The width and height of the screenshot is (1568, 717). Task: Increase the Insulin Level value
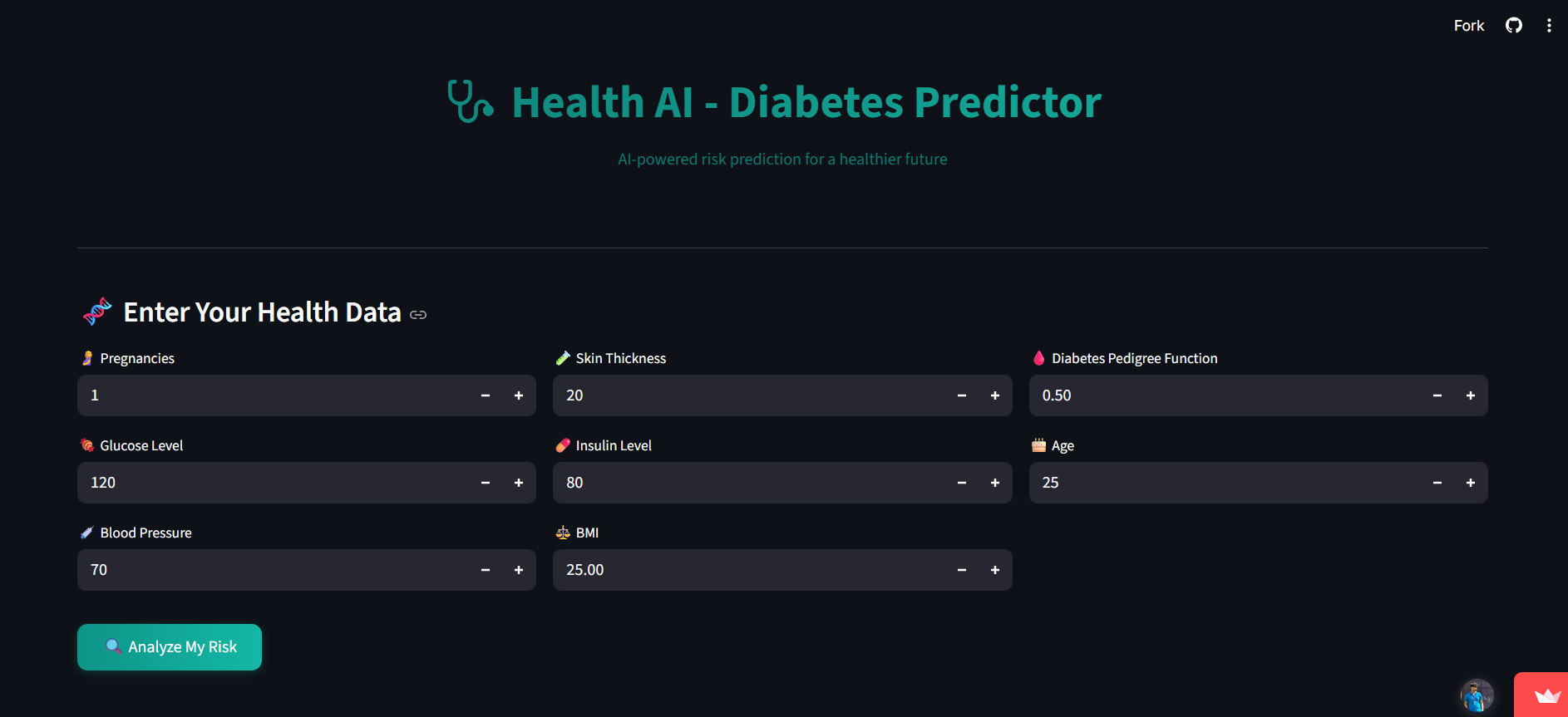(x=994, y=483)
